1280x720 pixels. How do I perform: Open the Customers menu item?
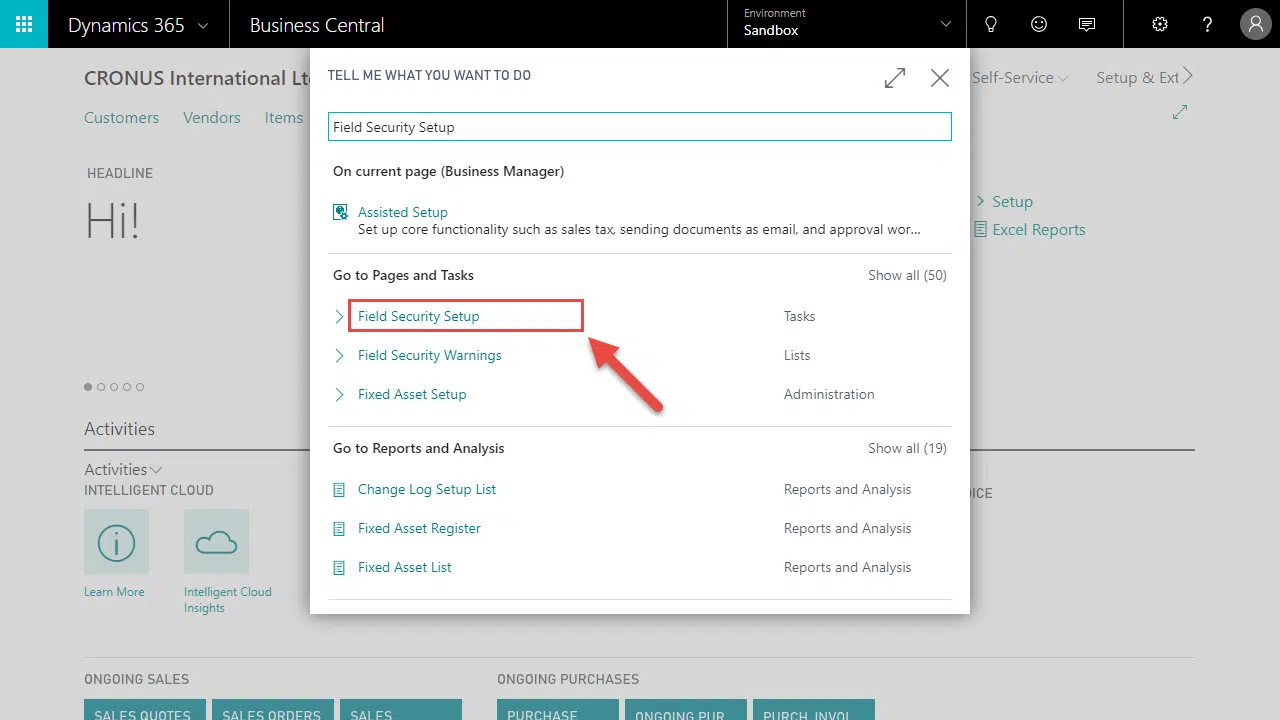click(121, 118)
